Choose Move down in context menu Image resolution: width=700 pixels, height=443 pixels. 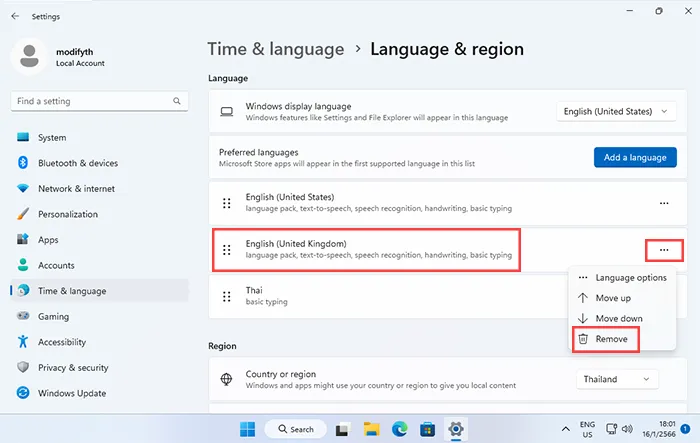point(623,318)
